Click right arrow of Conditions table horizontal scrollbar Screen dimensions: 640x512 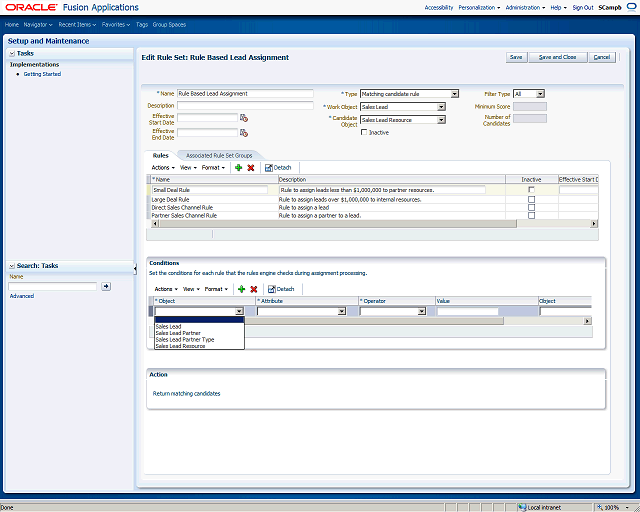click(x=587, y=321)
